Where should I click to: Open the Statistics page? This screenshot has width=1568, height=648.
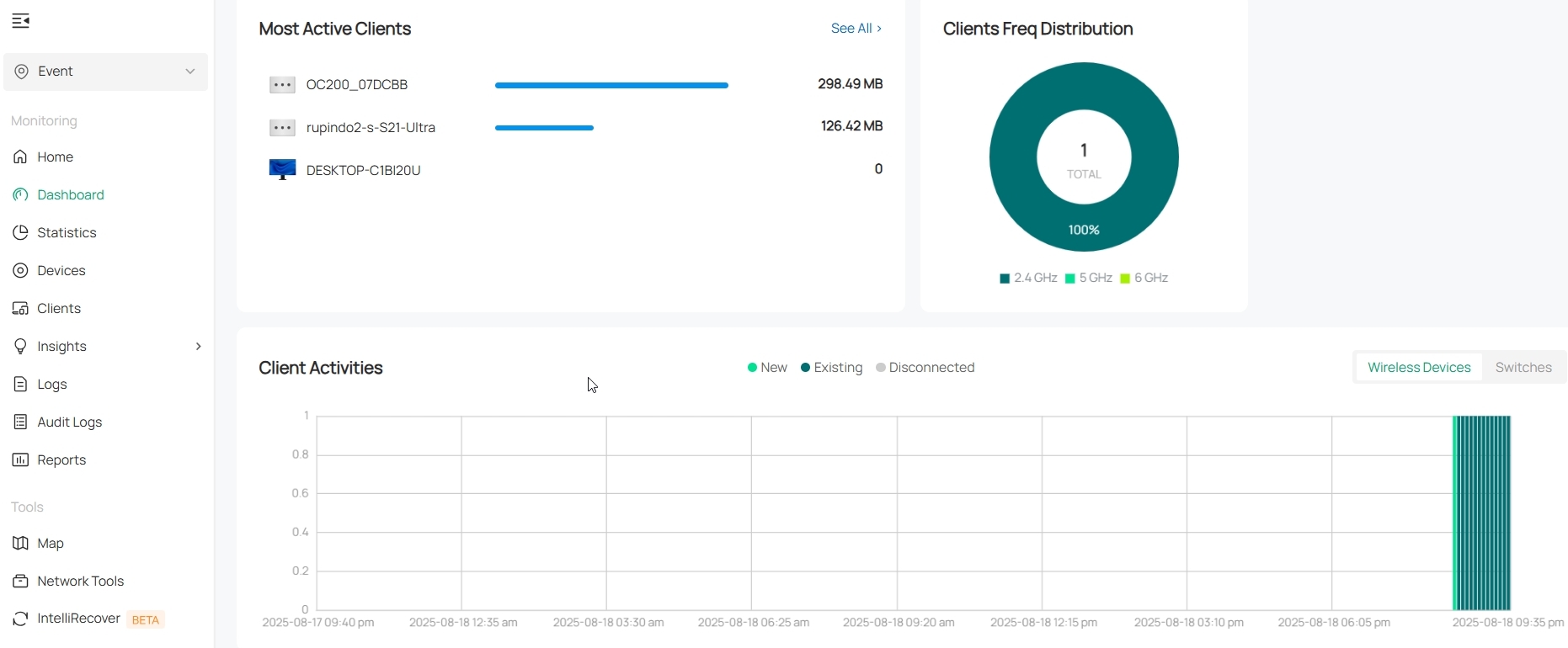point(67,232)
